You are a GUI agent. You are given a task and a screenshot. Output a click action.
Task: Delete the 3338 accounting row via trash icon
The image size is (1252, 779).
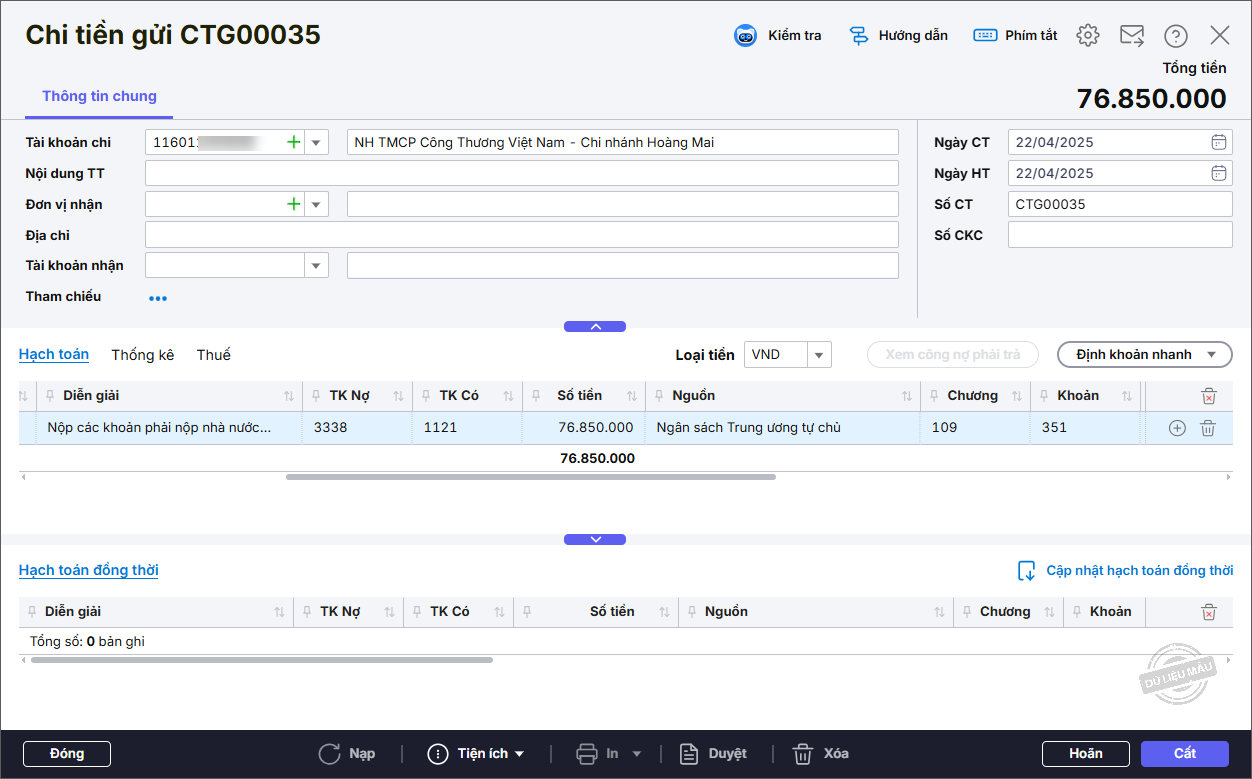(x=1207, y=428)
